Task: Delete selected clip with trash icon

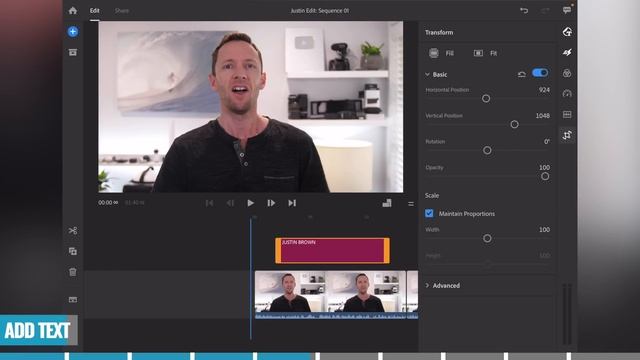Action: 73,272
